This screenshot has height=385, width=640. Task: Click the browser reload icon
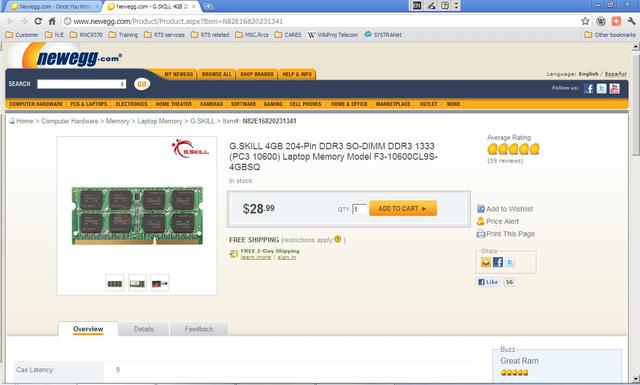(x=38, y=21)
